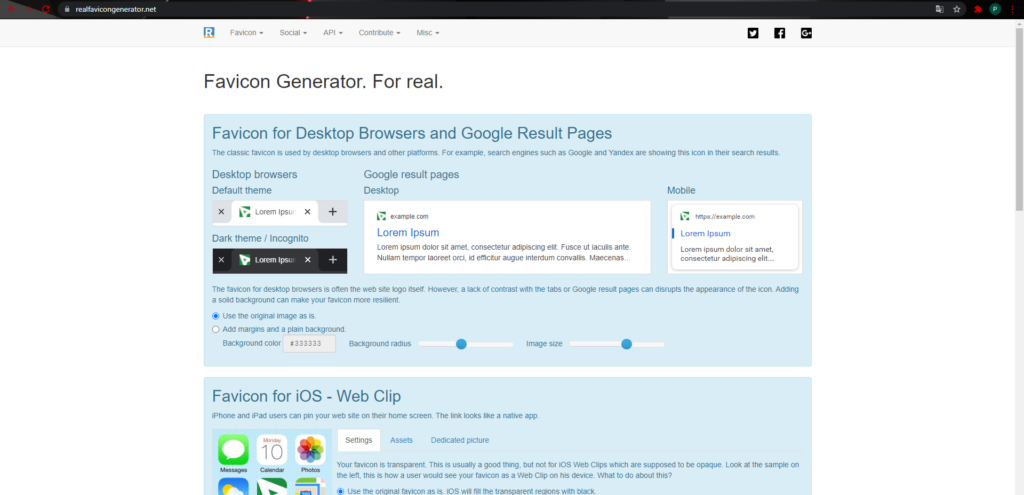Select iOS 'Use the original favicon as is' radio

[x=342, y=491]
